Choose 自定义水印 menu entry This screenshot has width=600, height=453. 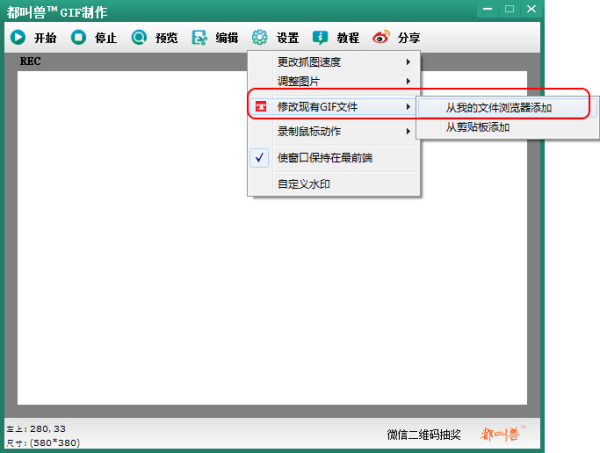pyautogui.click(x=334, y=184)
